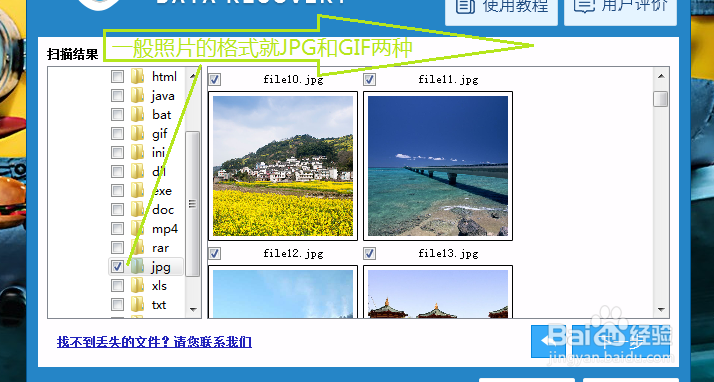Screen dimensions: 714x382
Task: Select the exe folder checkbox
Action: click(x=117, y=190)
